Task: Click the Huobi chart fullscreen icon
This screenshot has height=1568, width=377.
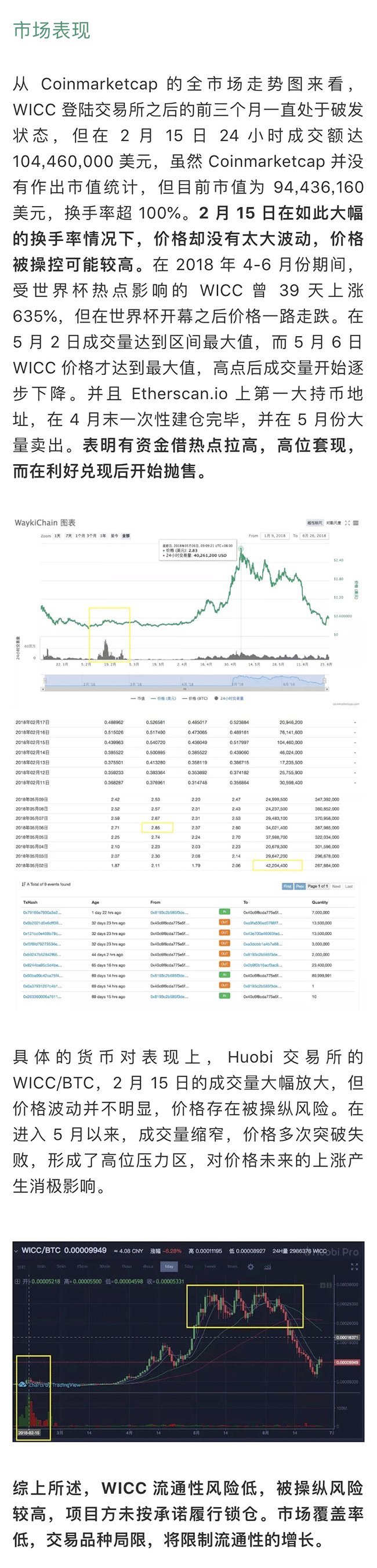Action: [355, 1267]
